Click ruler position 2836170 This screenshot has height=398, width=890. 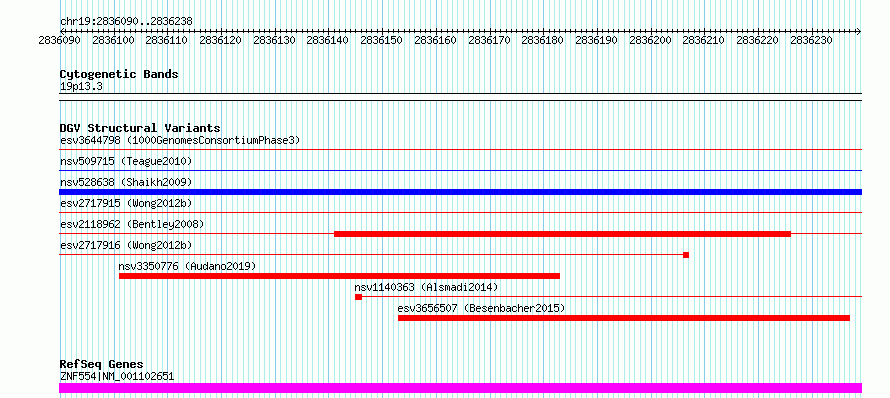coord(489,41)
